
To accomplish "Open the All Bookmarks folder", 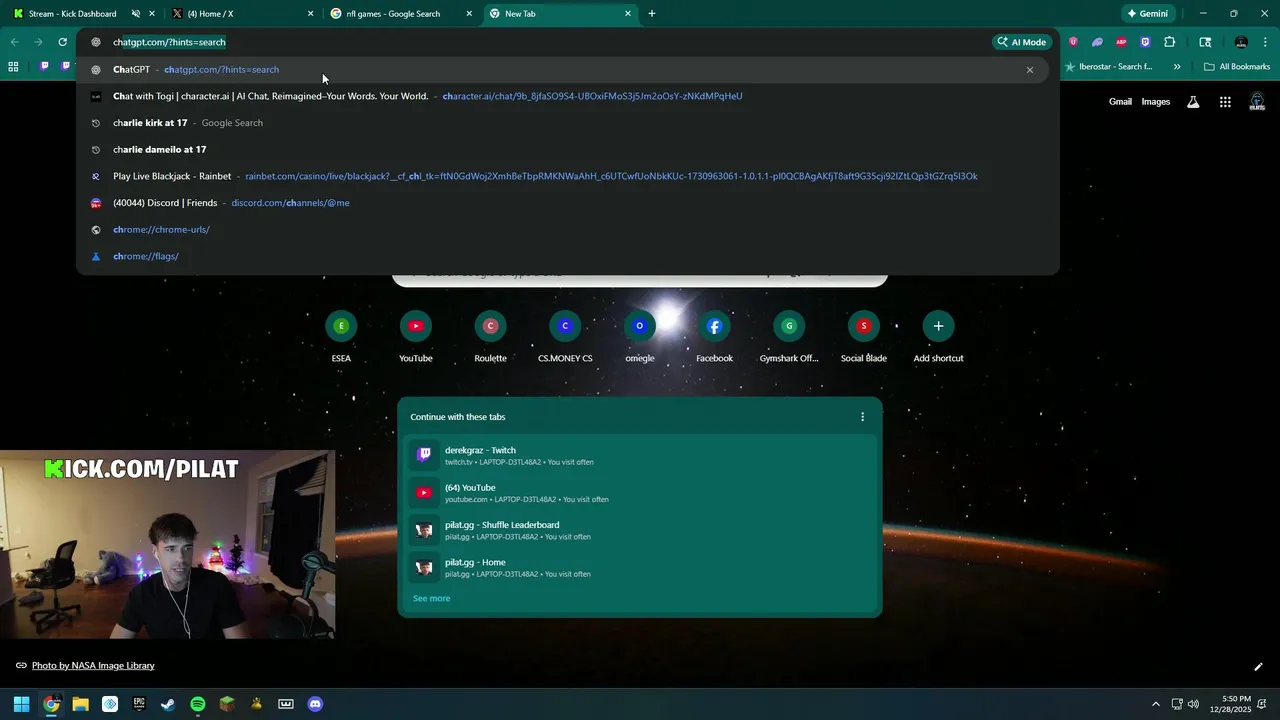I will coord(1237,67).
